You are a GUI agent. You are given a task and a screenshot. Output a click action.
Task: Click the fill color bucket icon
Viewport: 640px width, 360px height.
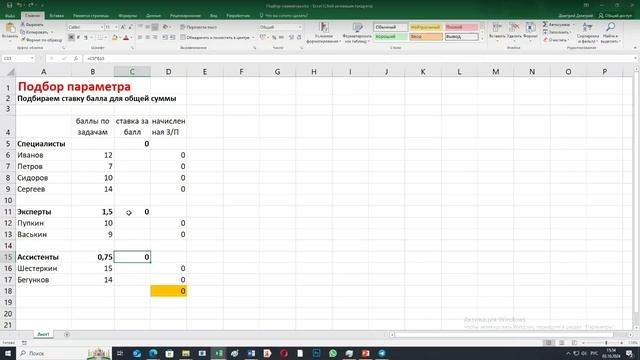tap(115, 38)
